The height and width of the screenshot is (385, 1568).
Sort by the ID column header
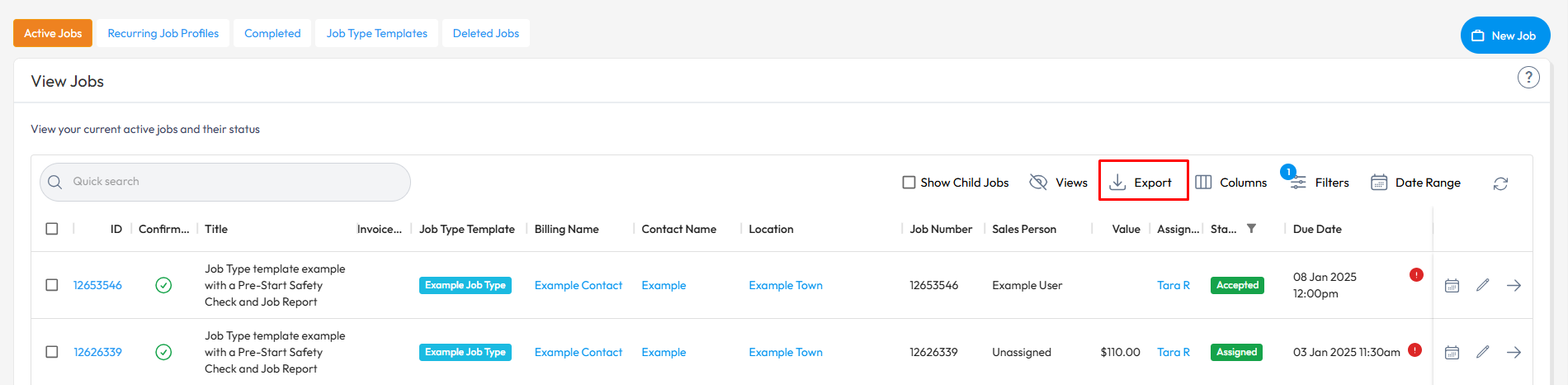click(116, 229)
